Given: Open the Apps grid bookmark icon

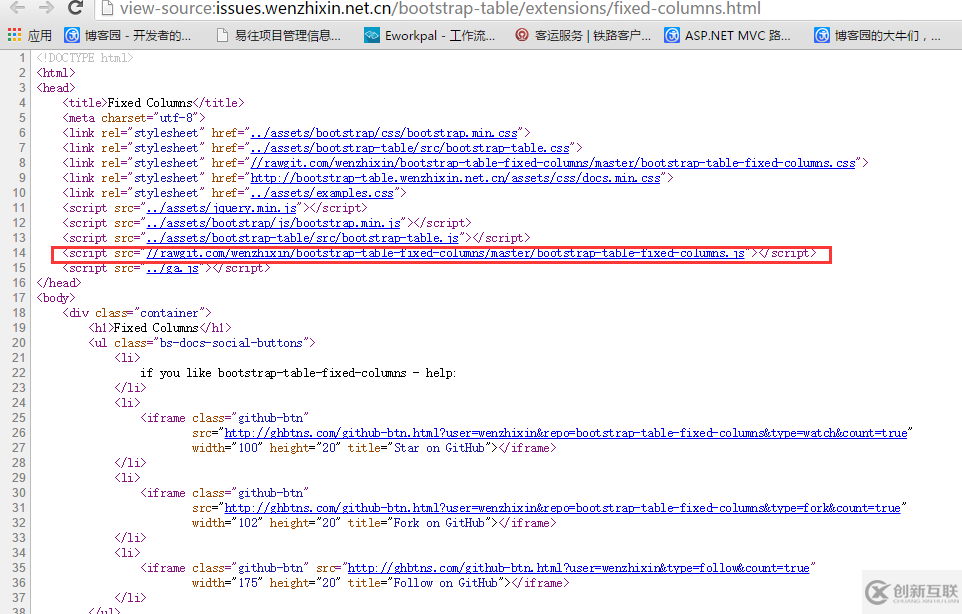Looking at the screenshot, I should click(14, 35).
